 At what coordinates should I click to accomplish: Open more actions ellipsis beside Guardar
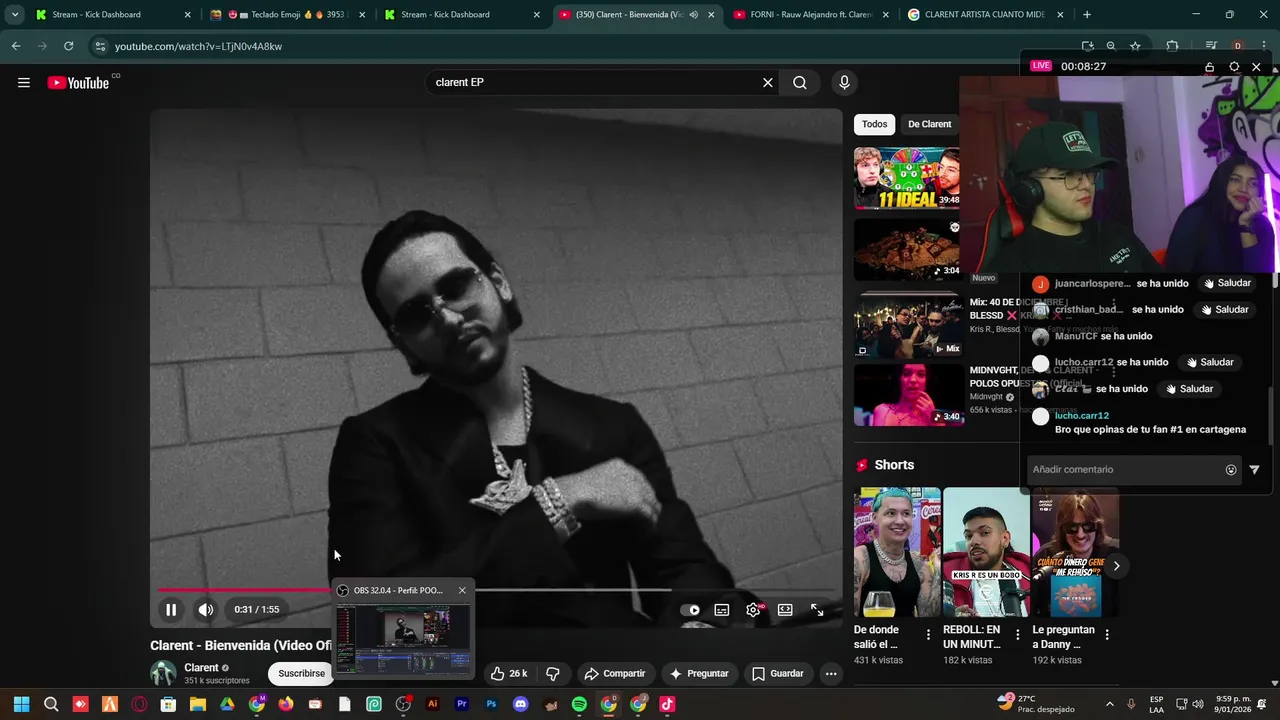click(x=830, y=673)
